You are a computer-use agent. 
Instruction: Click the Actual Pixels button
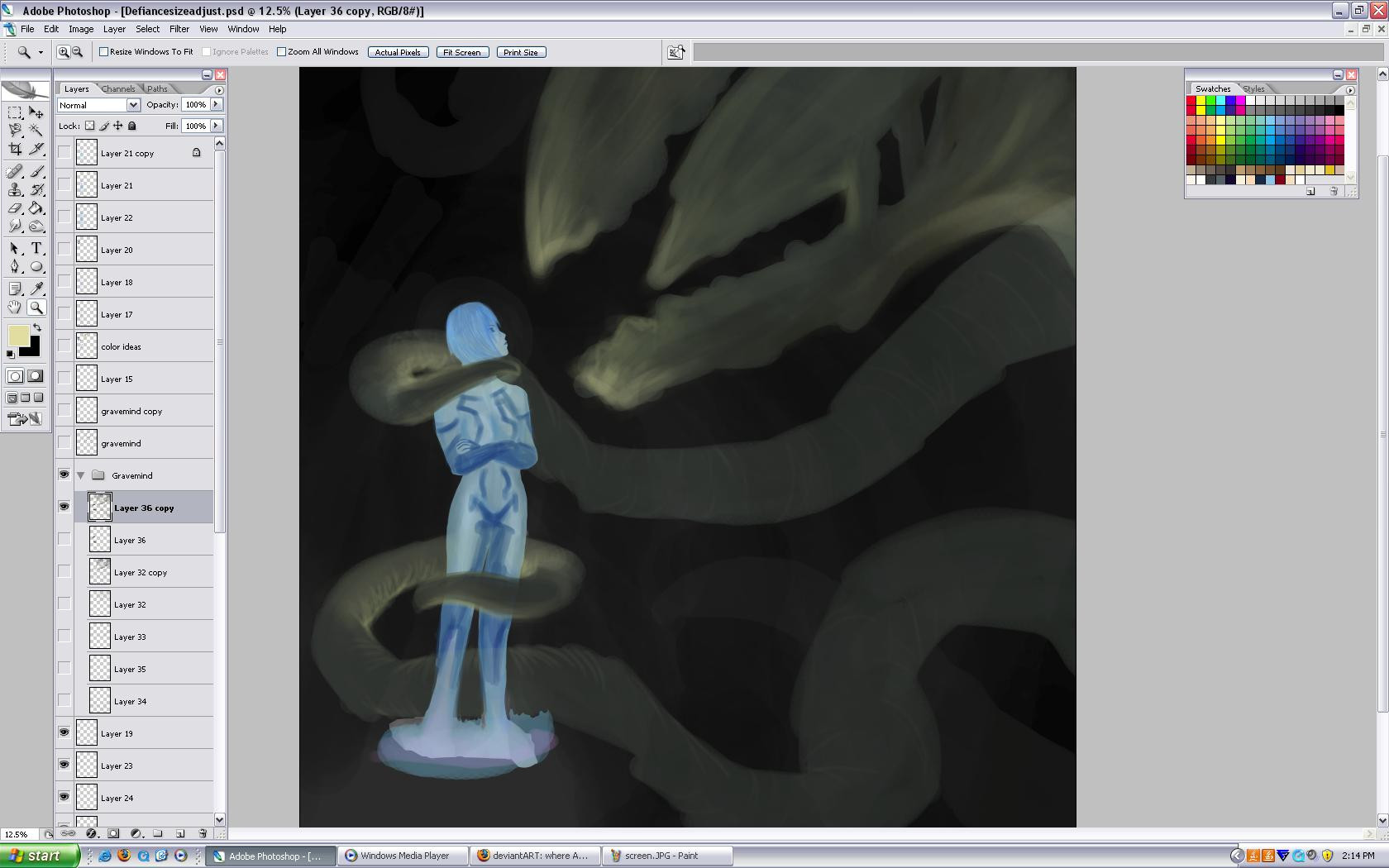pos(398,52)
